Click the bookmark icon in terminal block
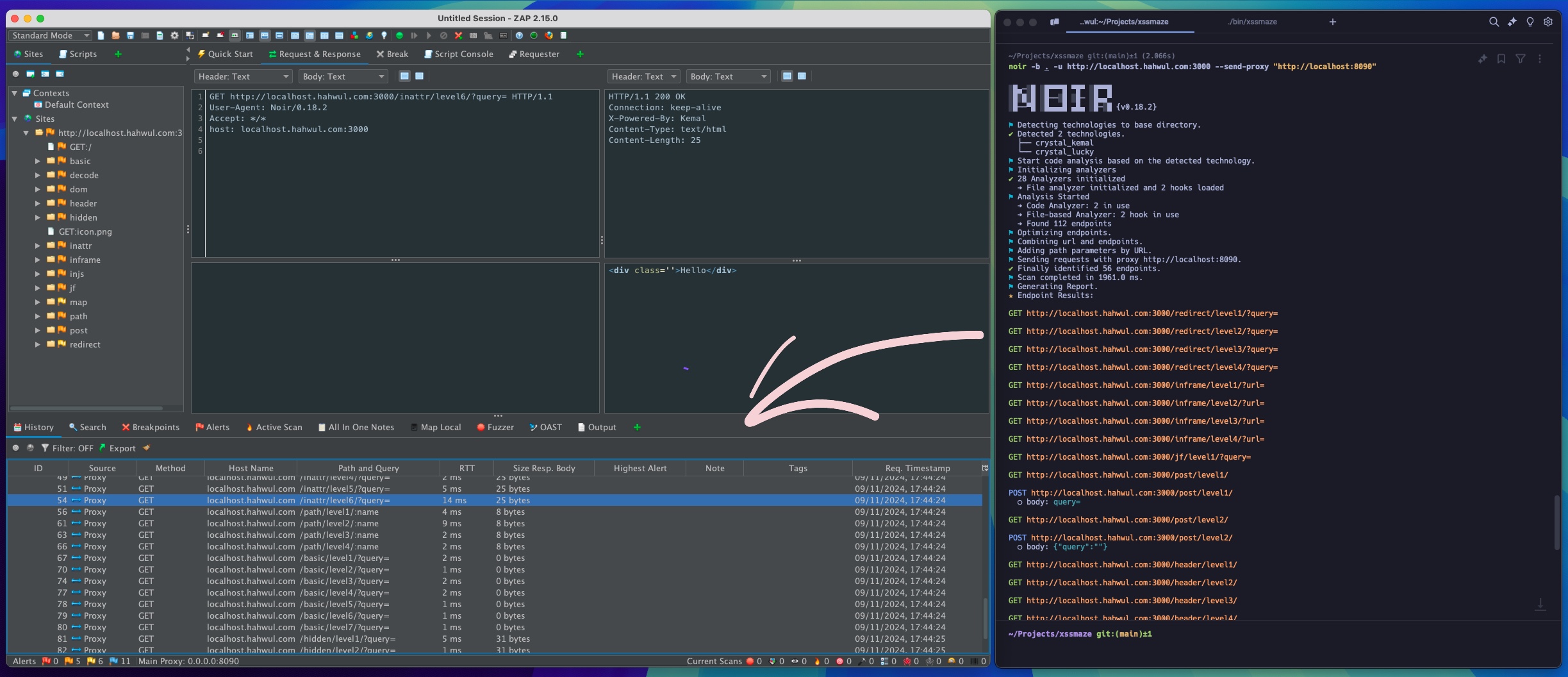The width and height of the screenshot is (1568, 677). 1501,59
